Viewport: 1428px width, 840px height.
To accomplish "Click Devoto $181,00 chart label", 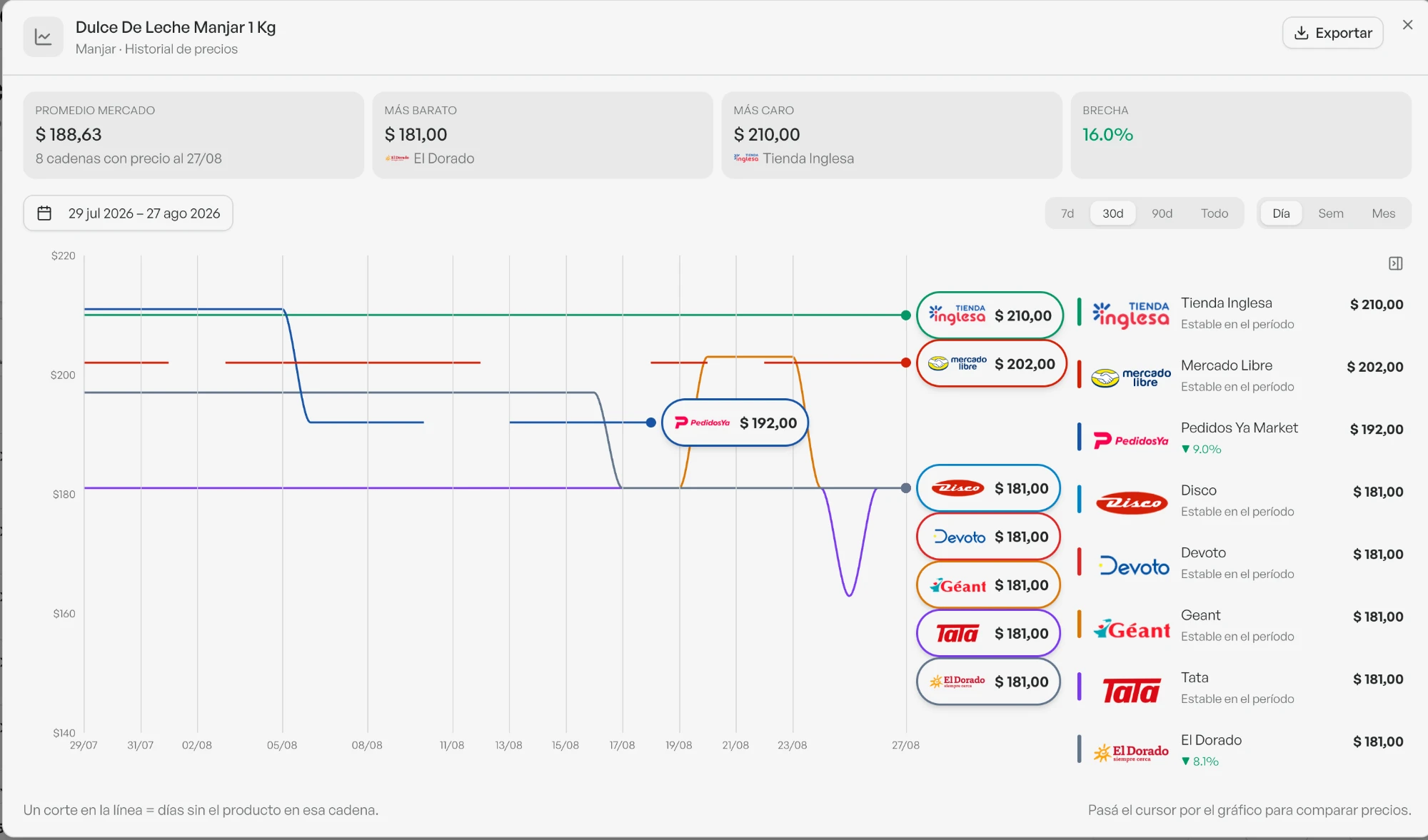I will coord(988,537).
